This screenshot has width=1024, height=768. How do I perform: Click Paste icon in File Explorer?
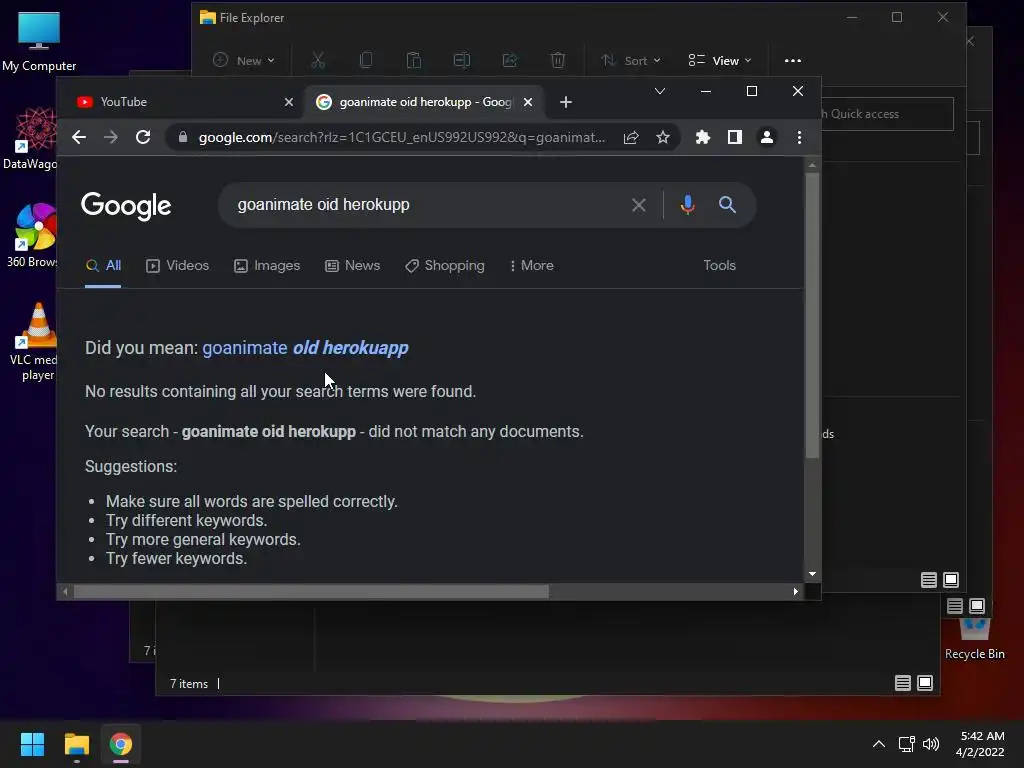click(x=413, y=60)
